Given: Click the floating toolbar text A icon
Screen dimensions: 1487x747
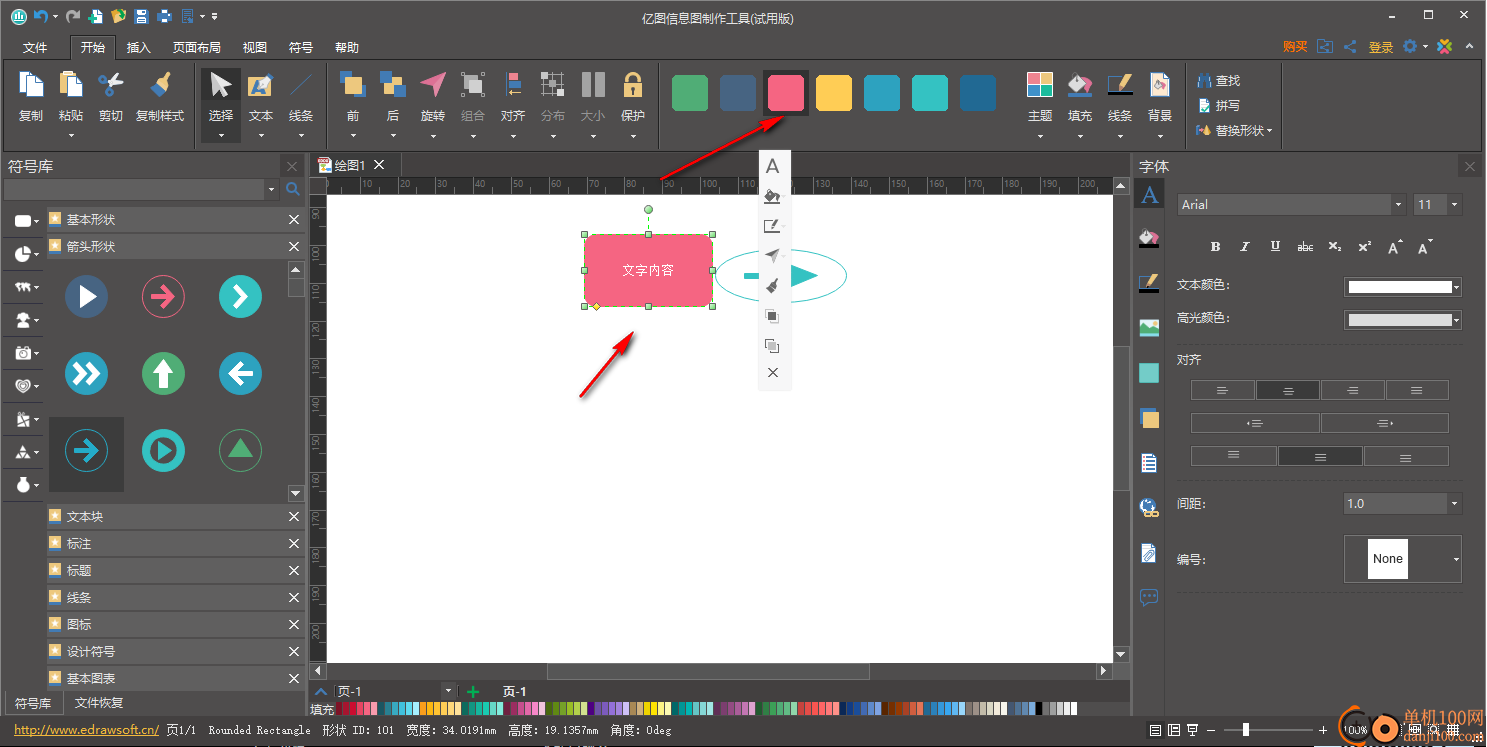Looking at the screenshot, I should pyautogui.click(x=772, y=167).
